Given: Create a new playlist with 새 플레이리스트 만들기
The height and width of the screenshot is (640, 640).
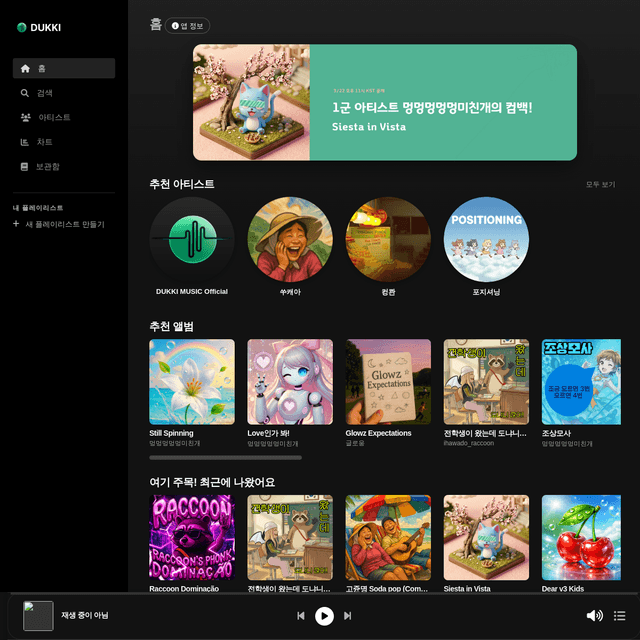Looking at the screenshot, I should [59, 224].
